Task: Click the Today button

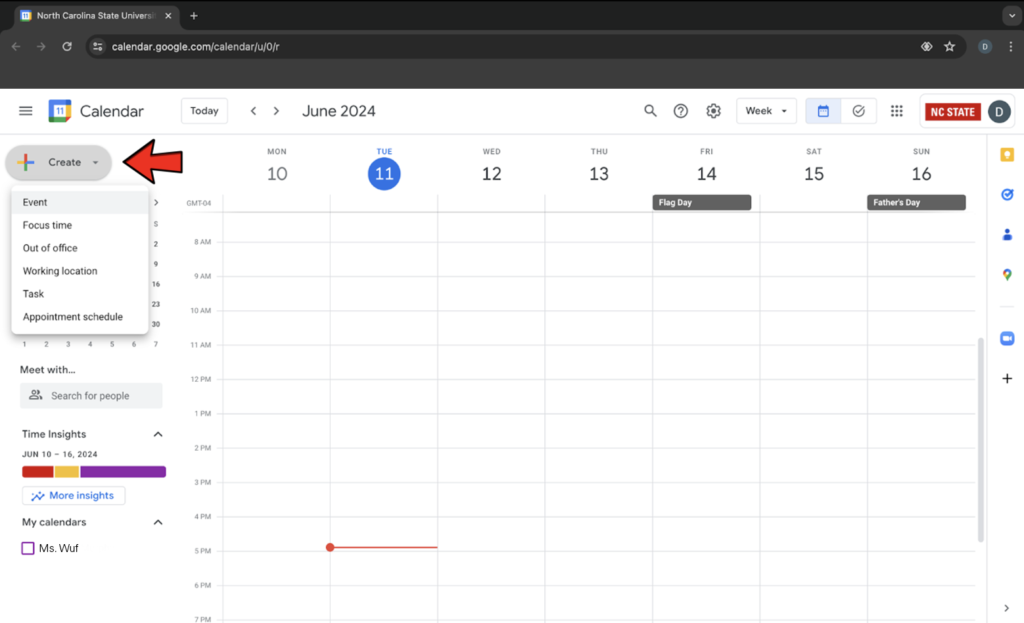Action: click(x=204, y=111)
